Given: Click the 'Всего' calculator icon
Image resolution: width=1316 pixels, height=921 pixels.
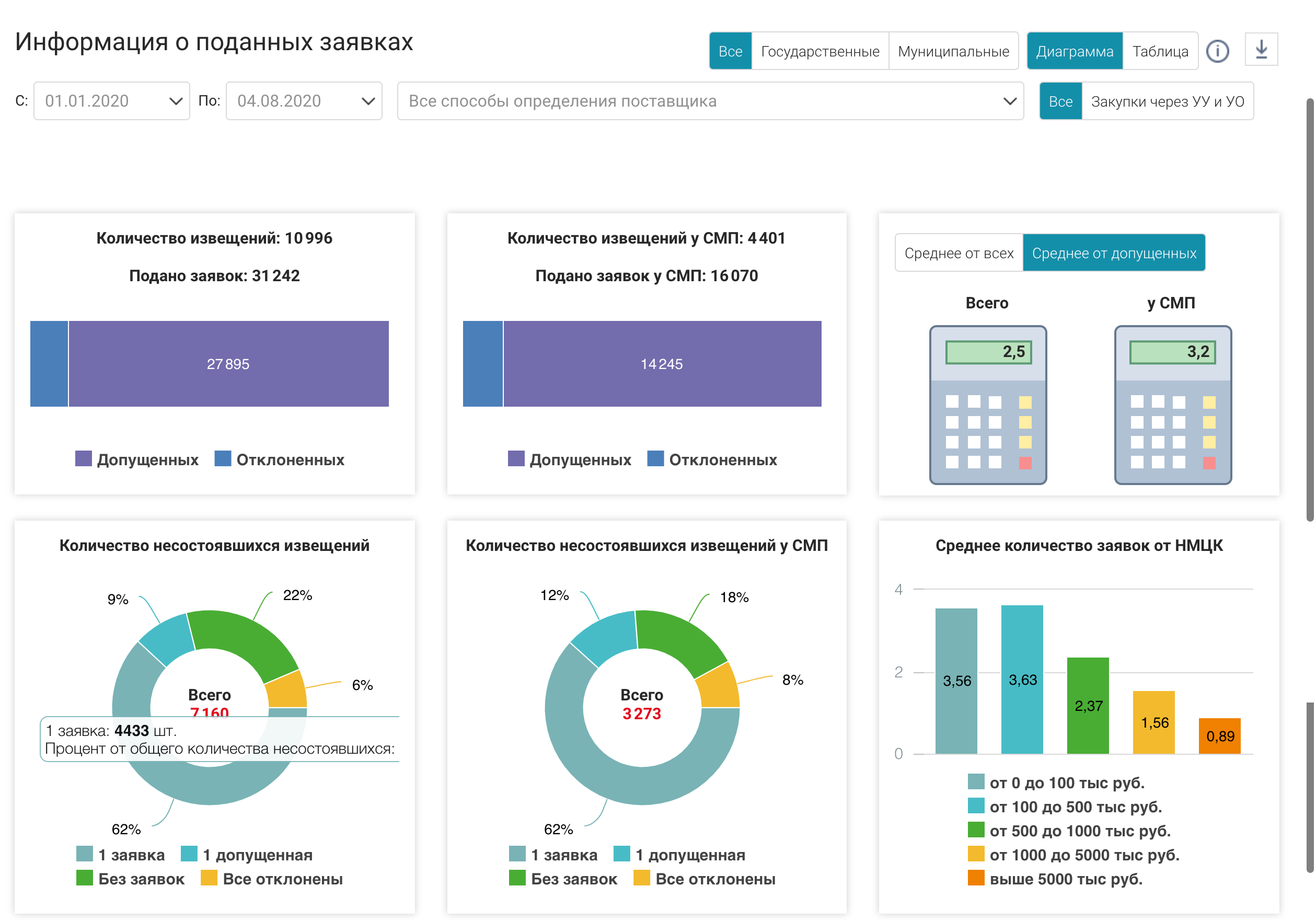Looking at the screenshot, I should [x=988, y=405].
